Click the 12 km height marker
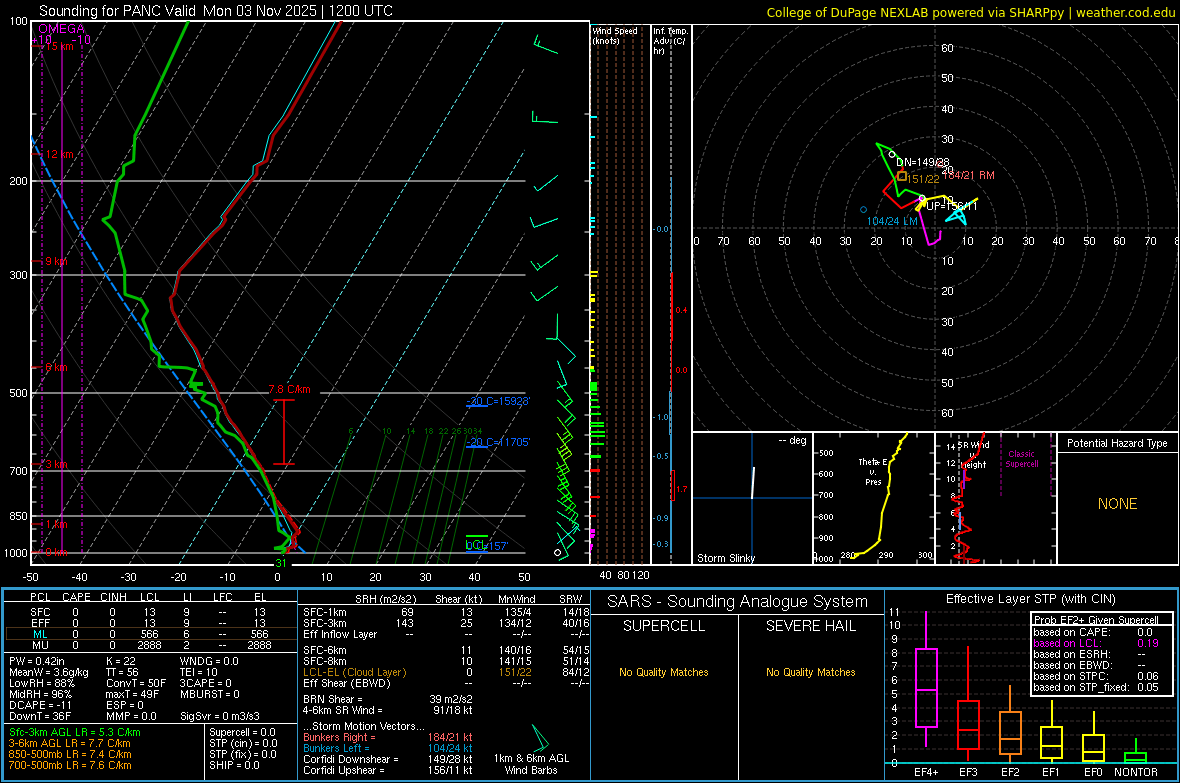Screen dimensions: 1180x783 [x=59, y=154]
